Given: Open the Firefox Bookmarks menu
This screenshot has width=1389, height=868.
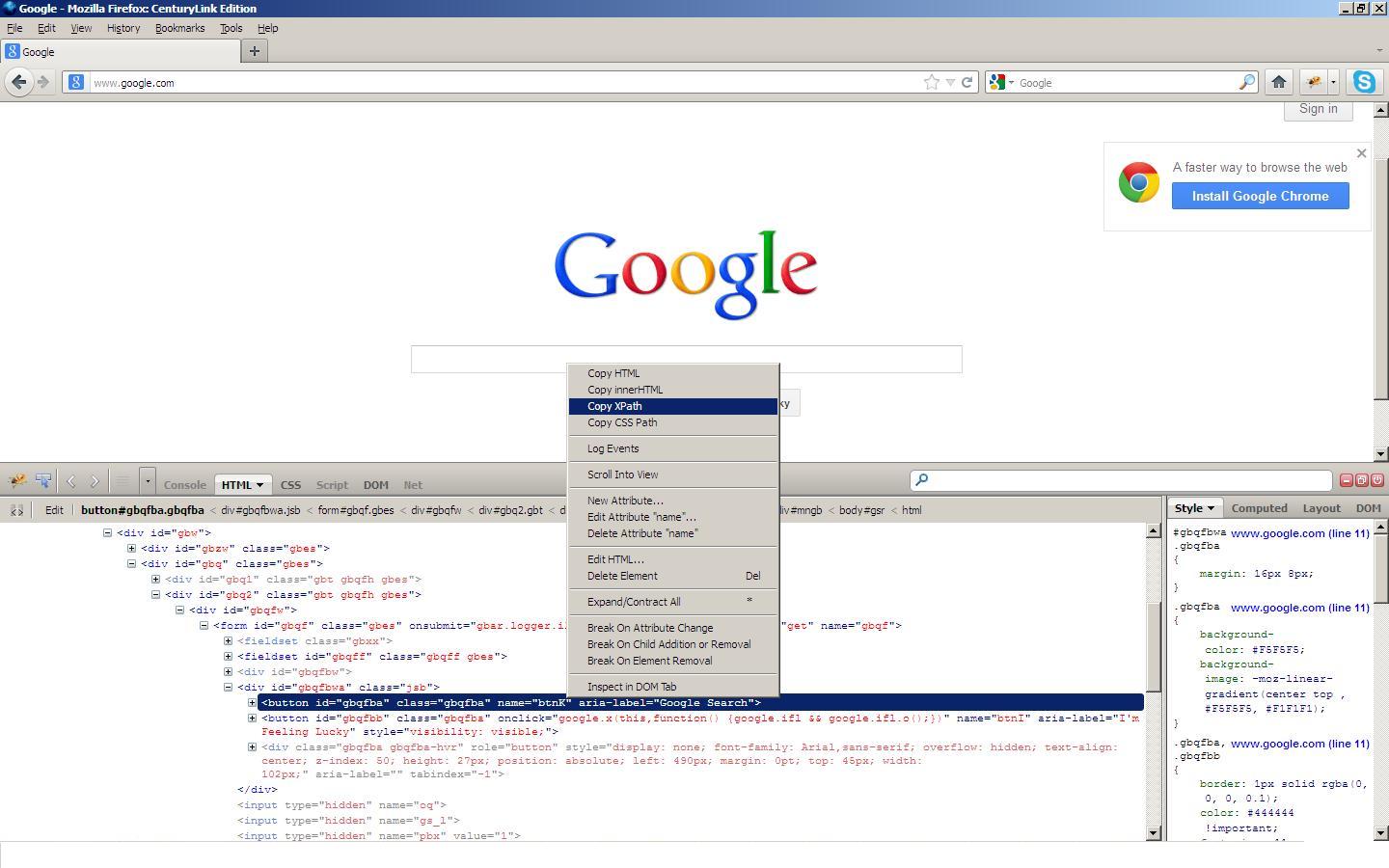Looking at the screenshot, I should pos(179,28).
